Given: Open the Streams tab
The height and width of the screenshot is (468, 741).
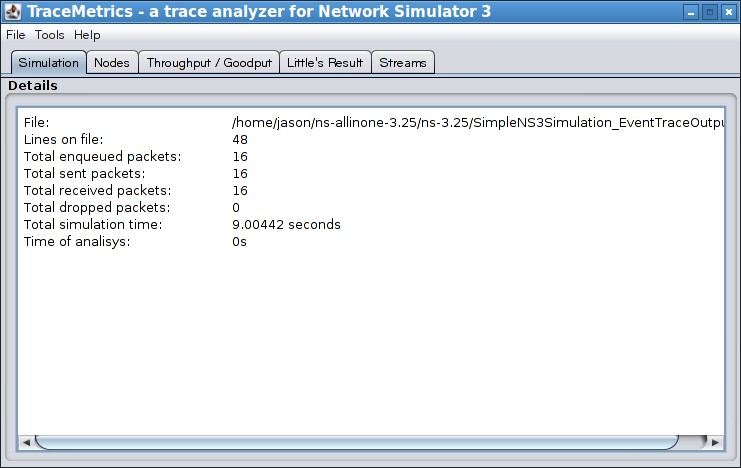Looking at the screenshot, I should coord(403,62).
